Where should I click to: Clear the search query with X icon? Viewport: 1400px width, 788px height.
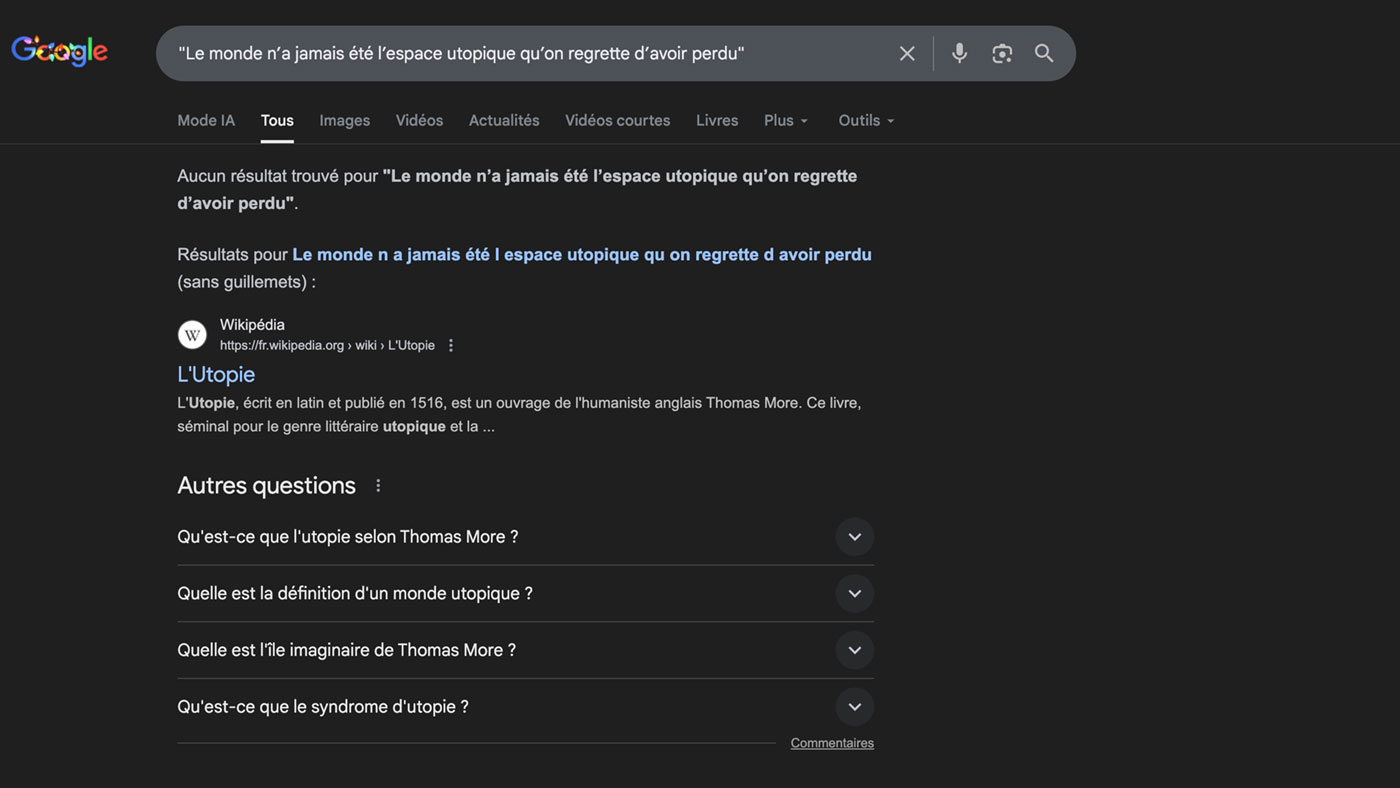(x=907, y=54)
